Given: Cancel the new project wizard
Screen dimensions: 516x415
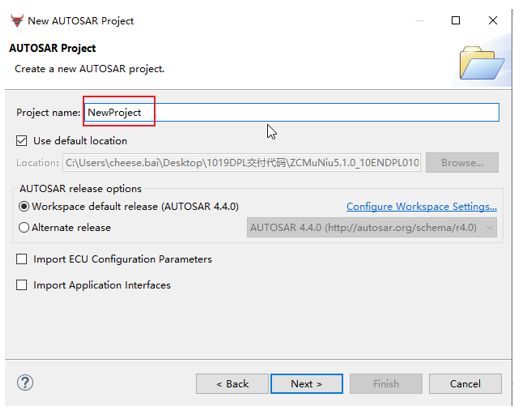Looking at the screenshot, I should [465, 384].
